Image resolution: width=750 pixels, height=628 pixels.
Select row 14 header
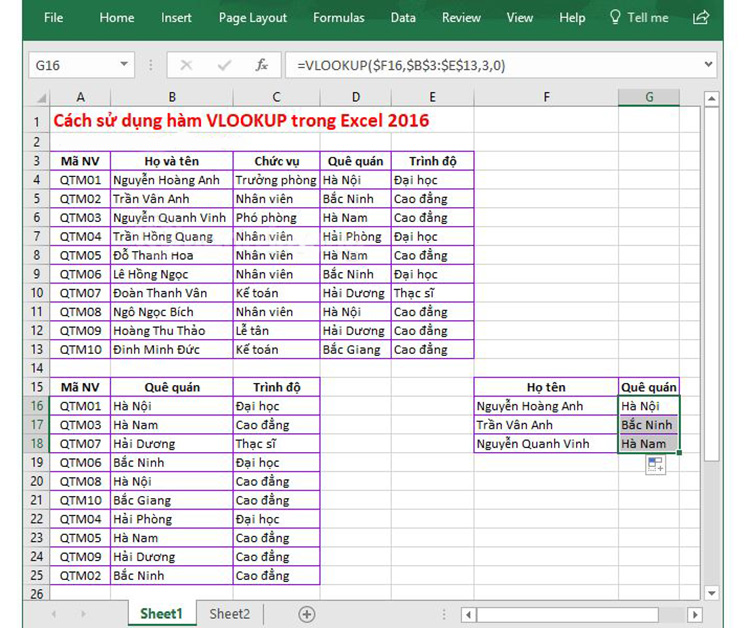pyautogui.click(x=36, y=368)
